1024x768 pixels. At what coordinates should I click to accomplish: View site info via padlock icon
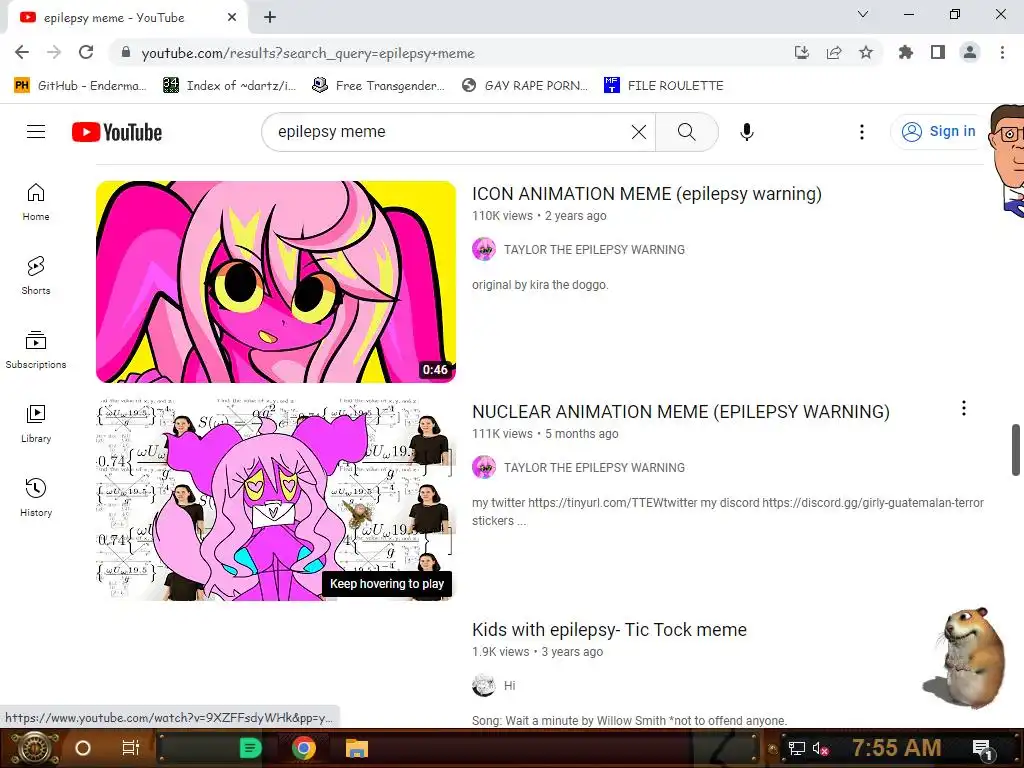[x=126, y=52]
